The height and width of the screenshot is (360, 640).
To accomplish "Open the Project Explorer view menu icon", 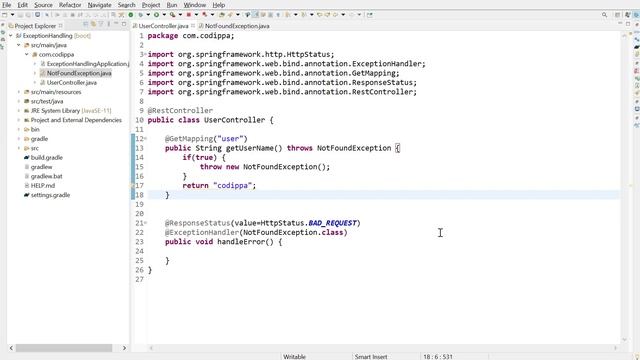I will coord(109,24).
